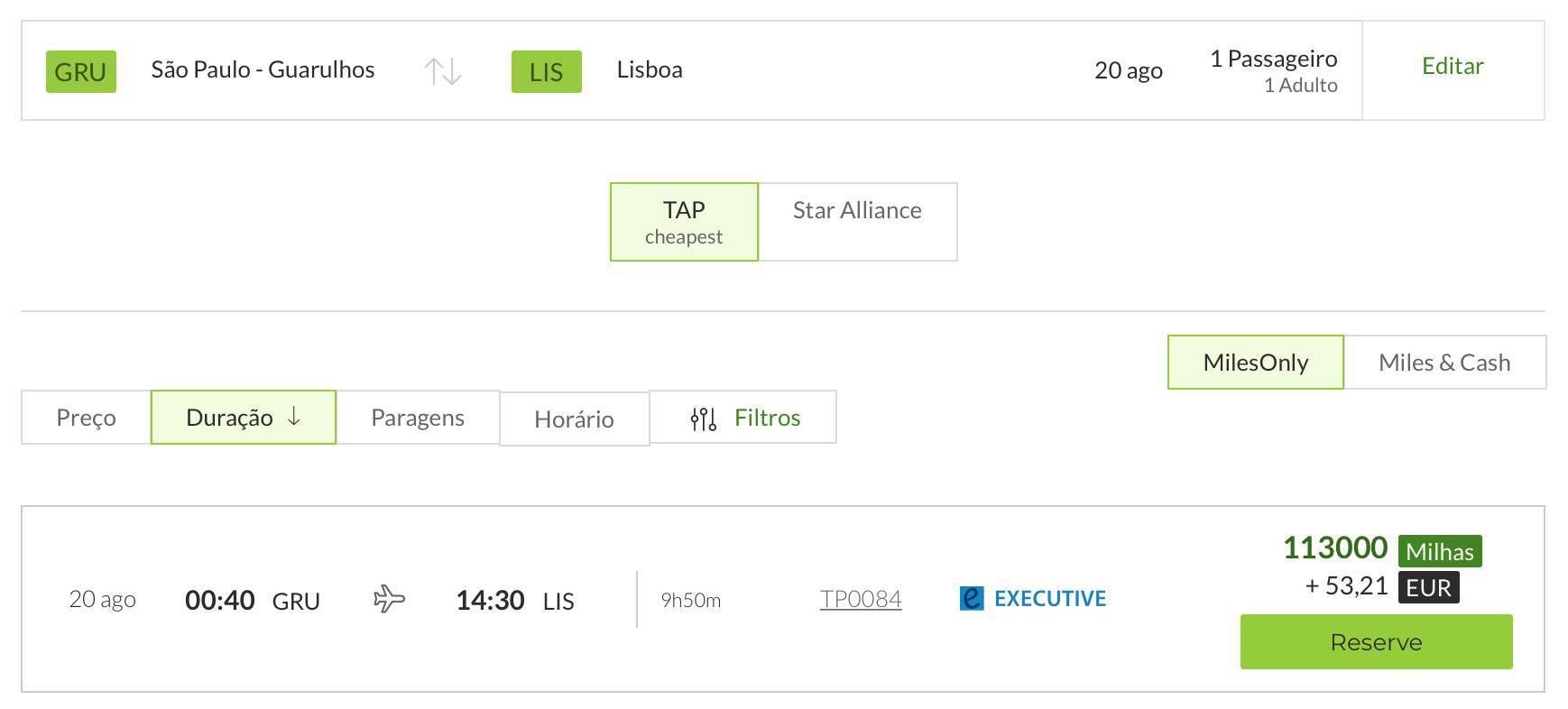Sort results by Duração
Screen dimensions: 1568x709
click(244, 418)
